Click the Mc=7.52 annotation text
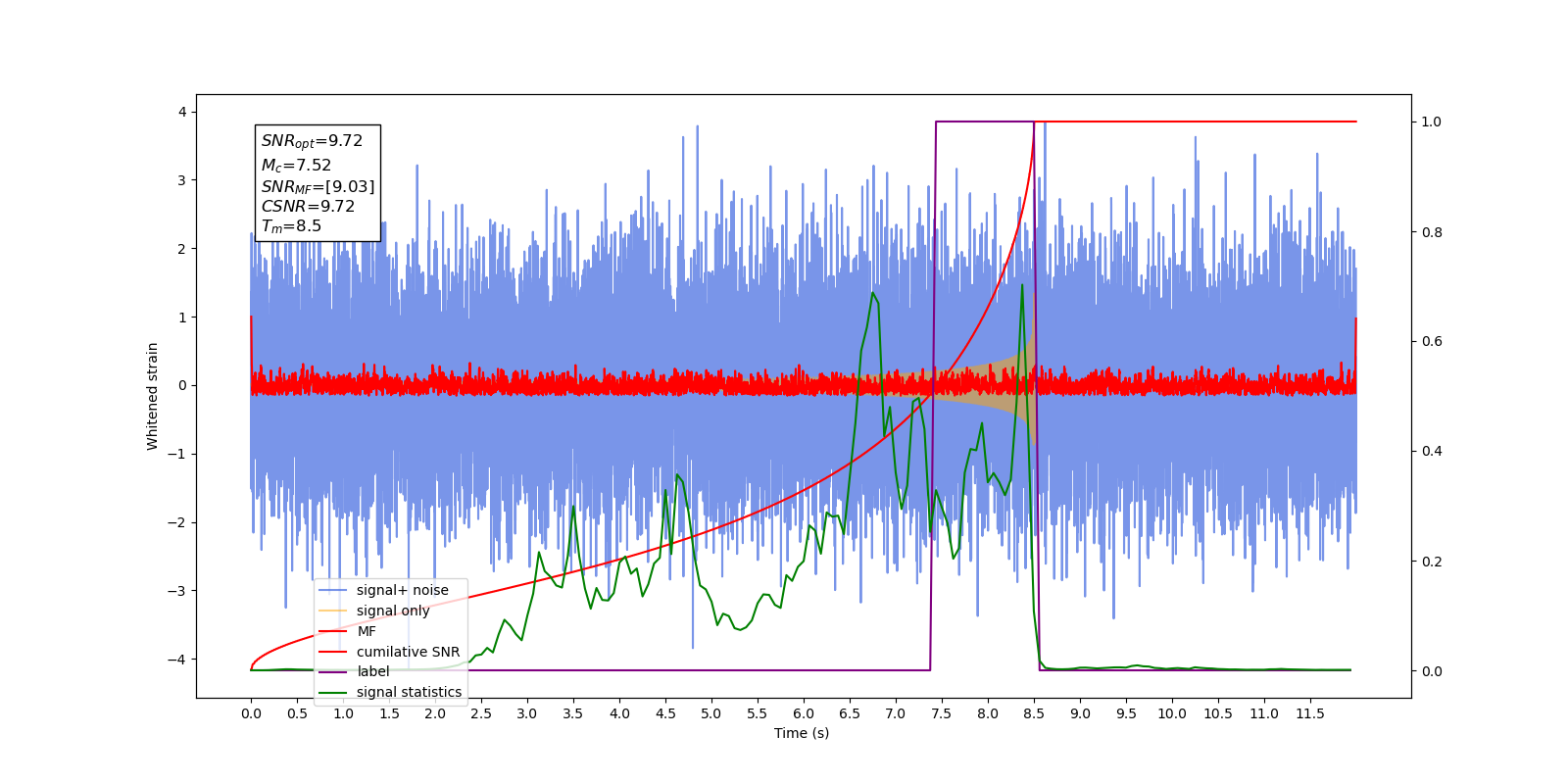The width and height of the screenshot is (1568, 784). pos(296,166)
